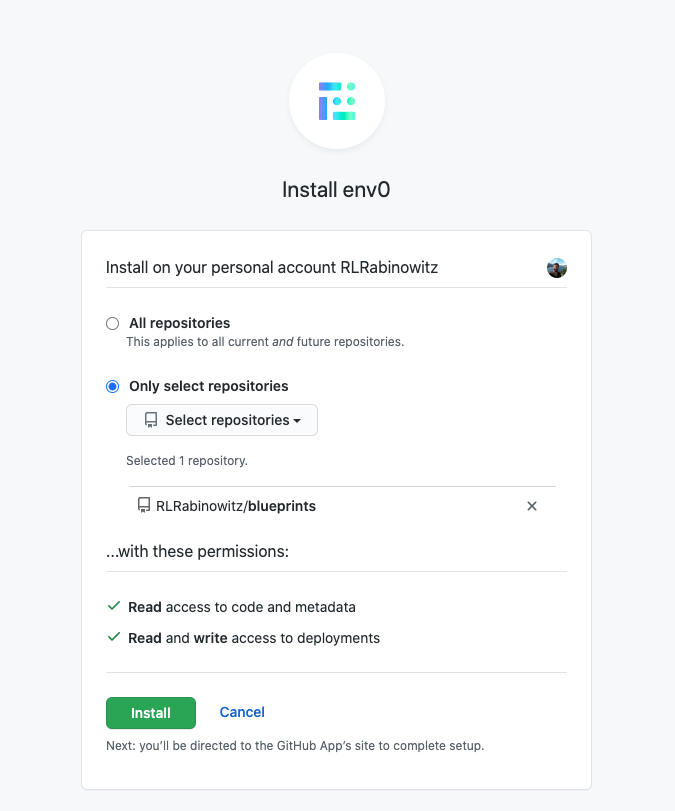The image size is (675, 811).
Task: Click the green Install button
Action: 150,713
